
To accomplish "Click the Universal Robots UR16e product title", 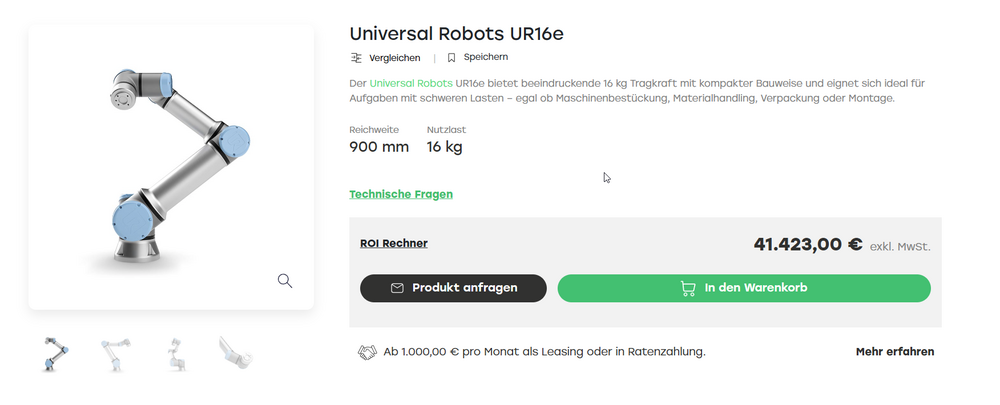I will coord(456,33).
